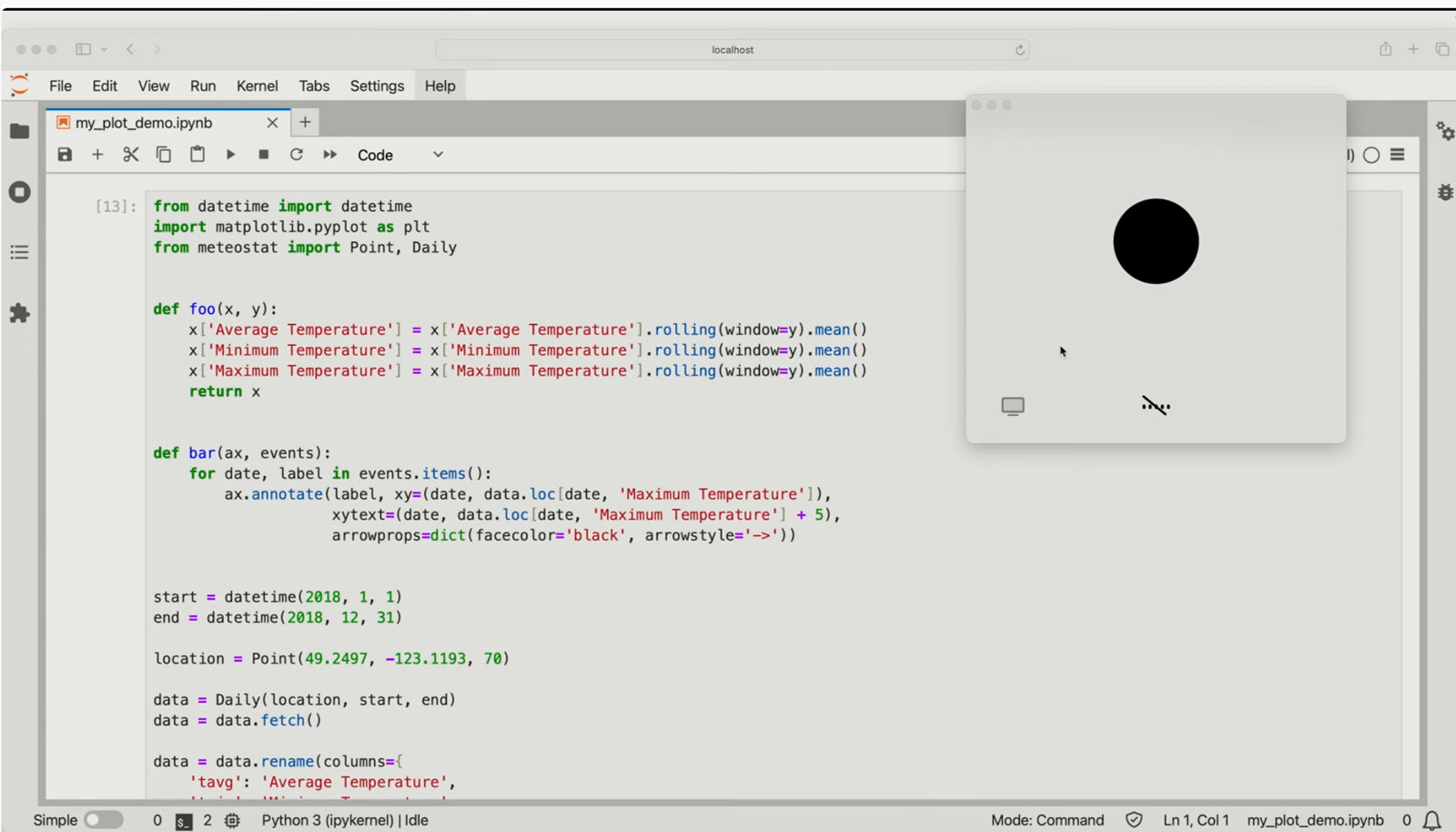Open the notebook toolbar hamburger menu icon
The width and height of the screenshot is (1456, 832).
pos(1398,155)
